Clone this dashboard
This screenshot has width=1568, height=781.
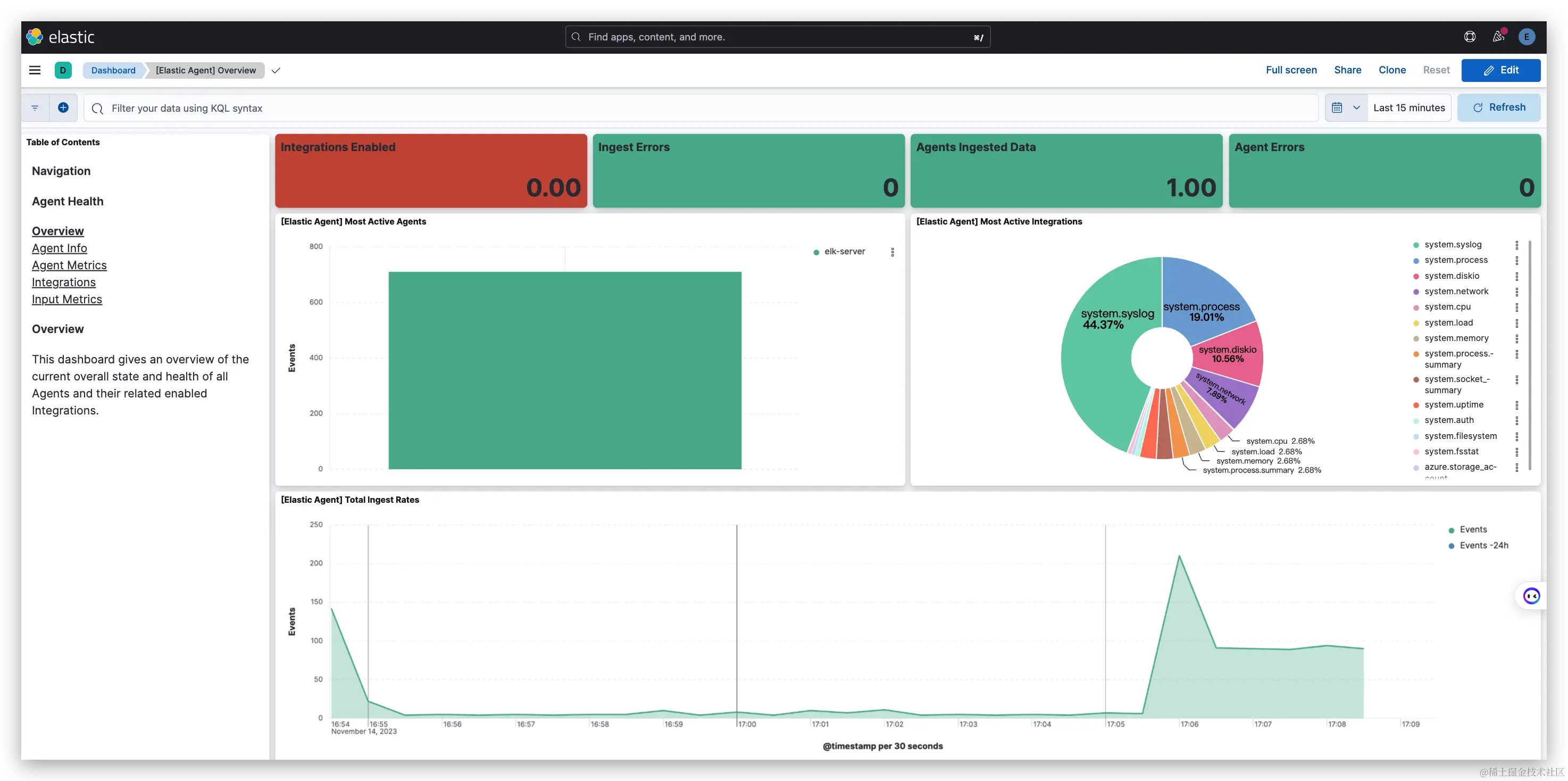click(x=1391, y=70)
